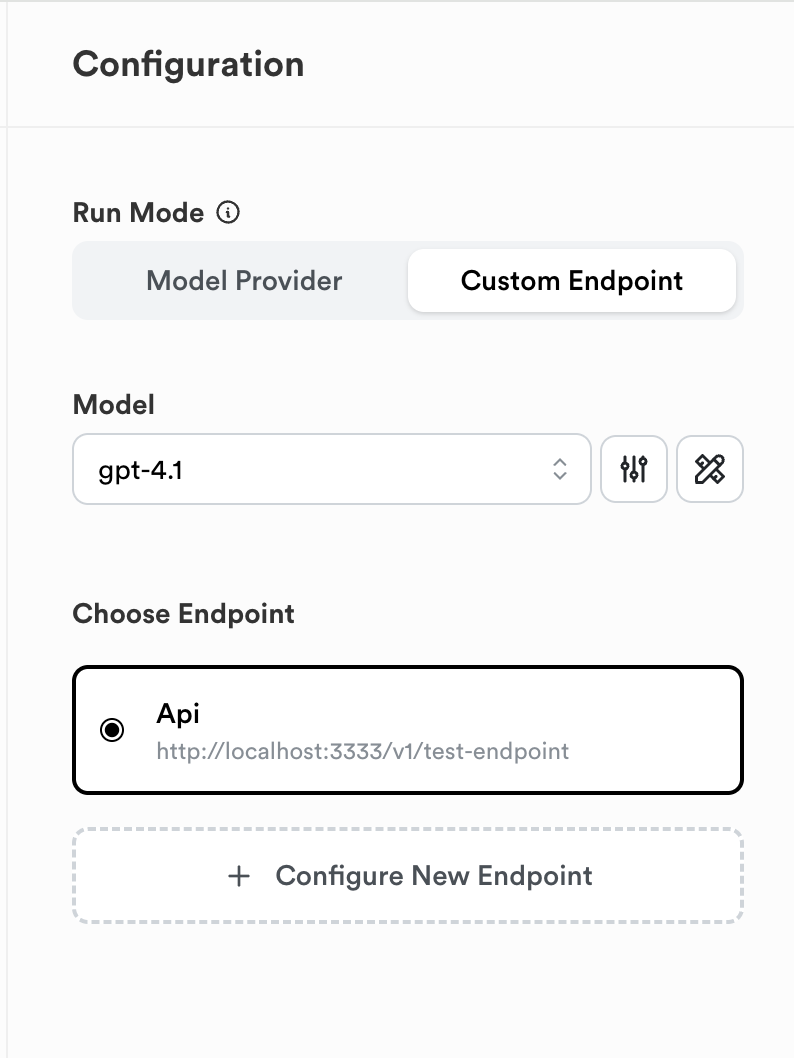794x1058 pixels.
Task: Select the Custom Endpoint tab
Action: [572, 281]
